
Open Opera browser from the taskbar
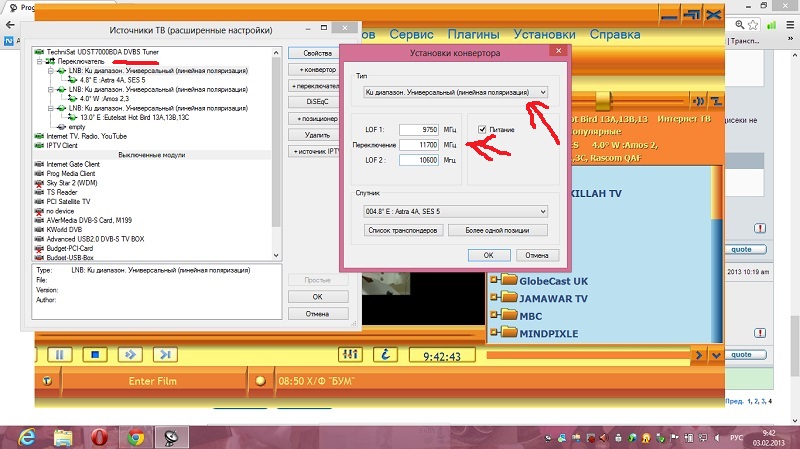click(x=99, y=435)
